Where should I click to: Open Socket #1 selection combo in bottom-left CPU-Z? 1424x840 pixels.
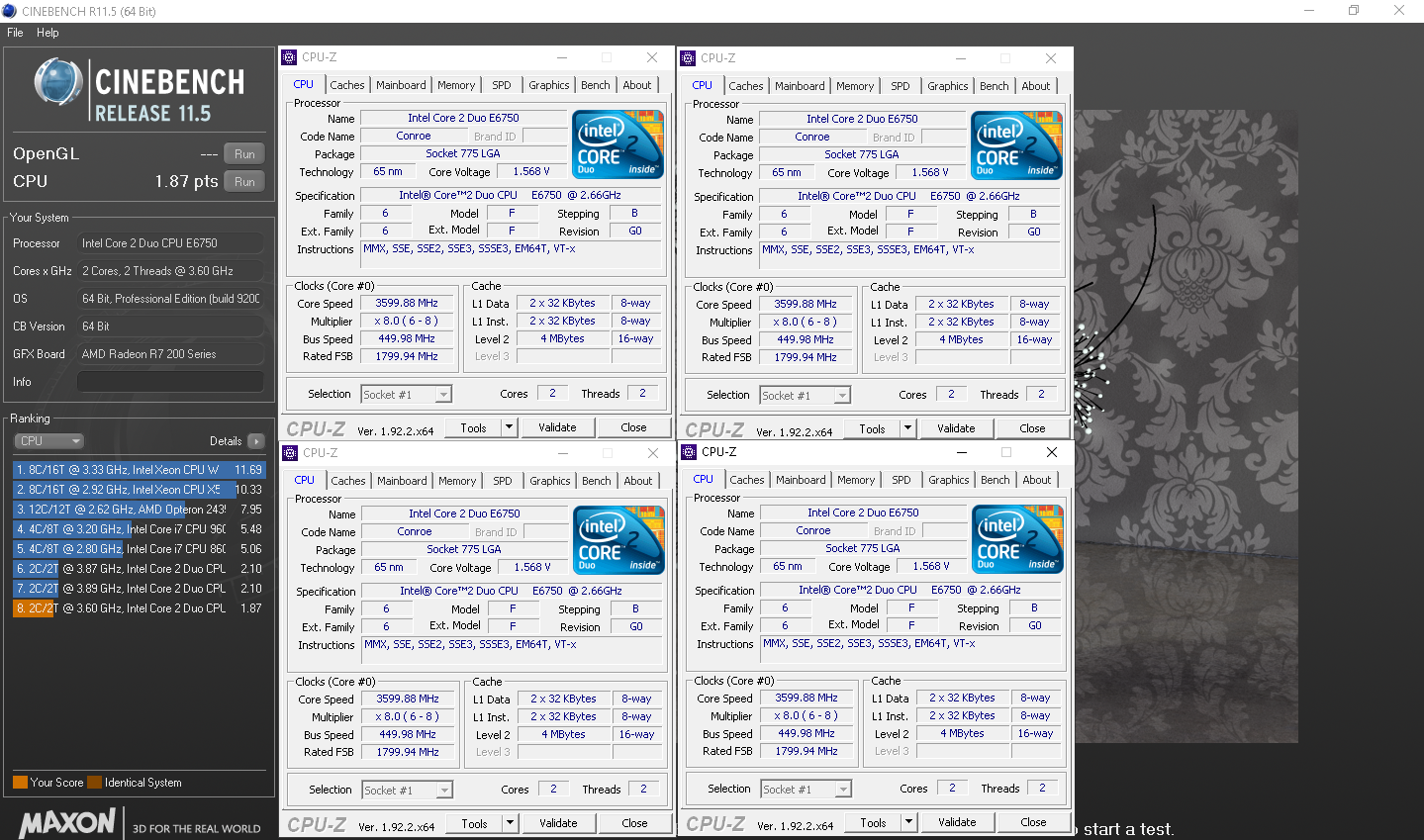click(408, 791)
